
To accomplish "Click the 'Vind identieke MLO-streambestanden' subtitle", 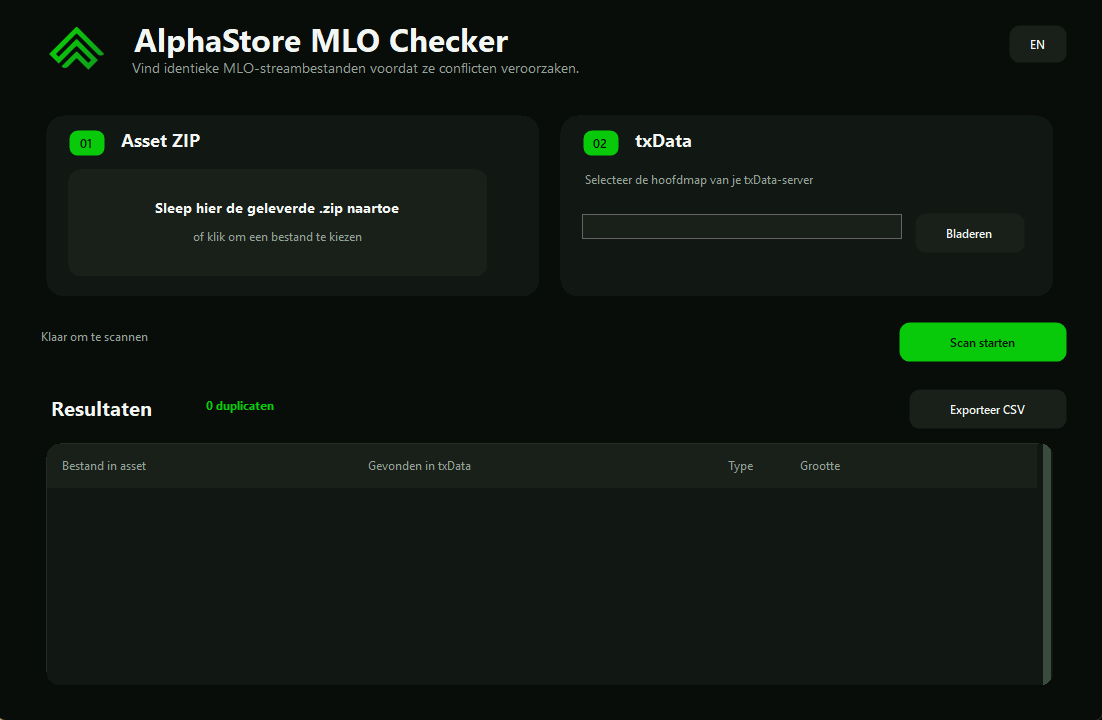I will click(356, 68).
